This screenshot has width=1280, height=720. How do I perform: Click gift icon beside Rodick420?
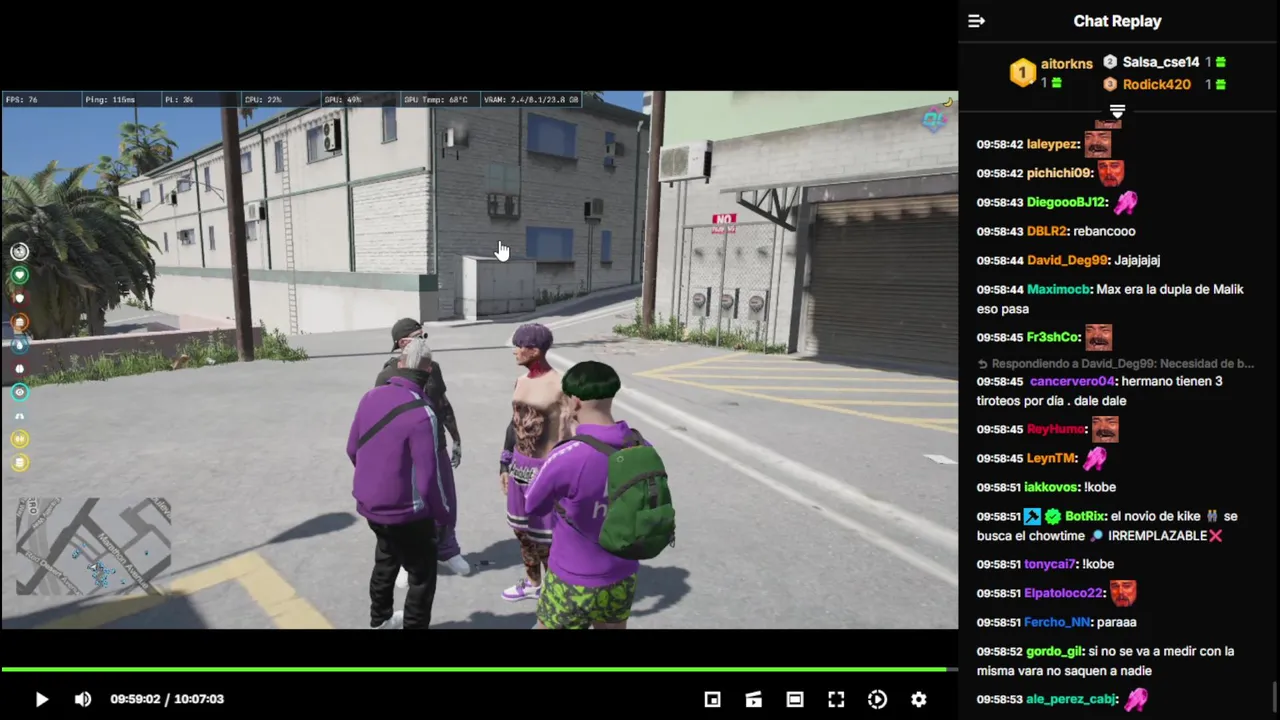coord(1220,84)
